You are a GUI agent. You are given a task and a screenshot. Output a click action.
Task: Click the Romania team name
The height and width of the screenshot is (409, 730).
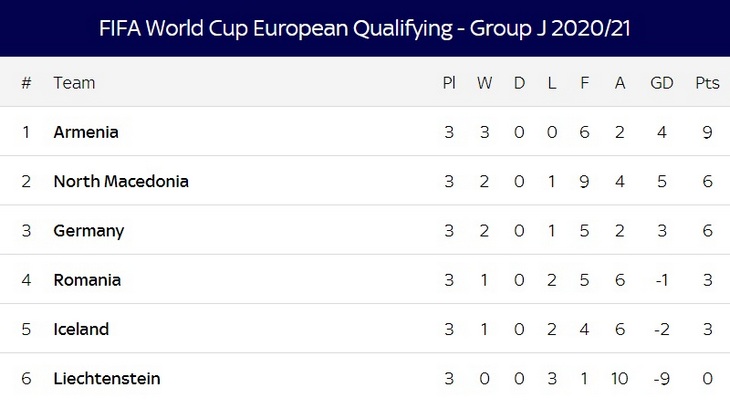(87, 280)
